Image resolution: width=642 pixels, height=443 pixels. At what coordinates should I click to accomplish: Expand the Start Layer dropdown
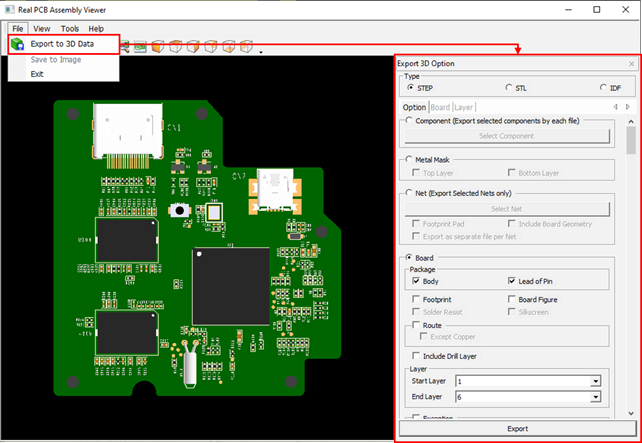595,381
